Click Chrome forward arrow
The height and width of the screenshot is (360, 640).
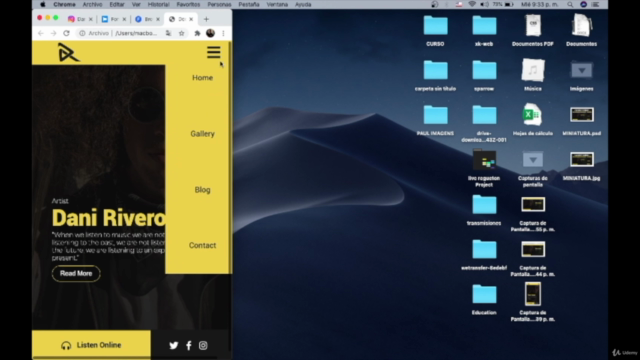53,33
